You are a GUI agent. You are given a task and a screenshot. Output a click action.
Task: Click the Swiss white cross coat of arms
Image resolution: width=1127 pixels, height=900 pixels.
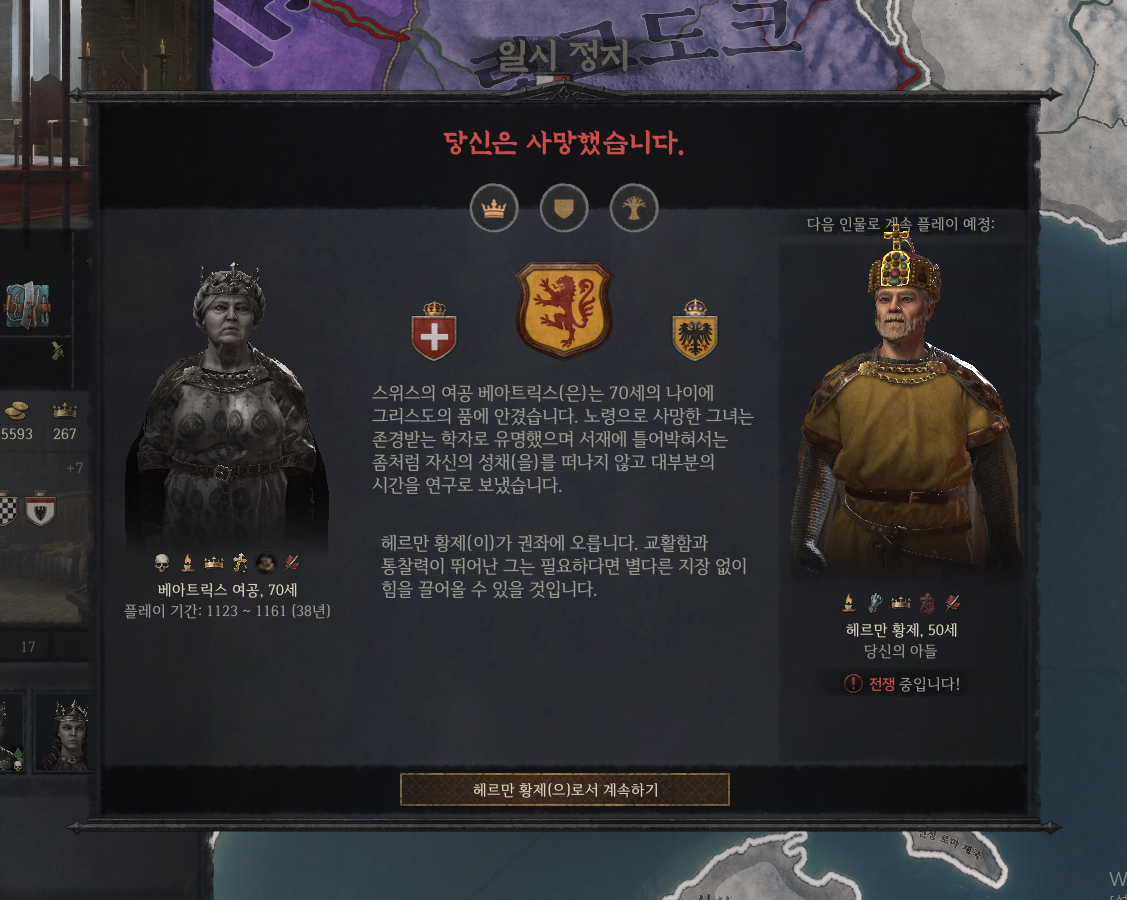tap(433, 331)
